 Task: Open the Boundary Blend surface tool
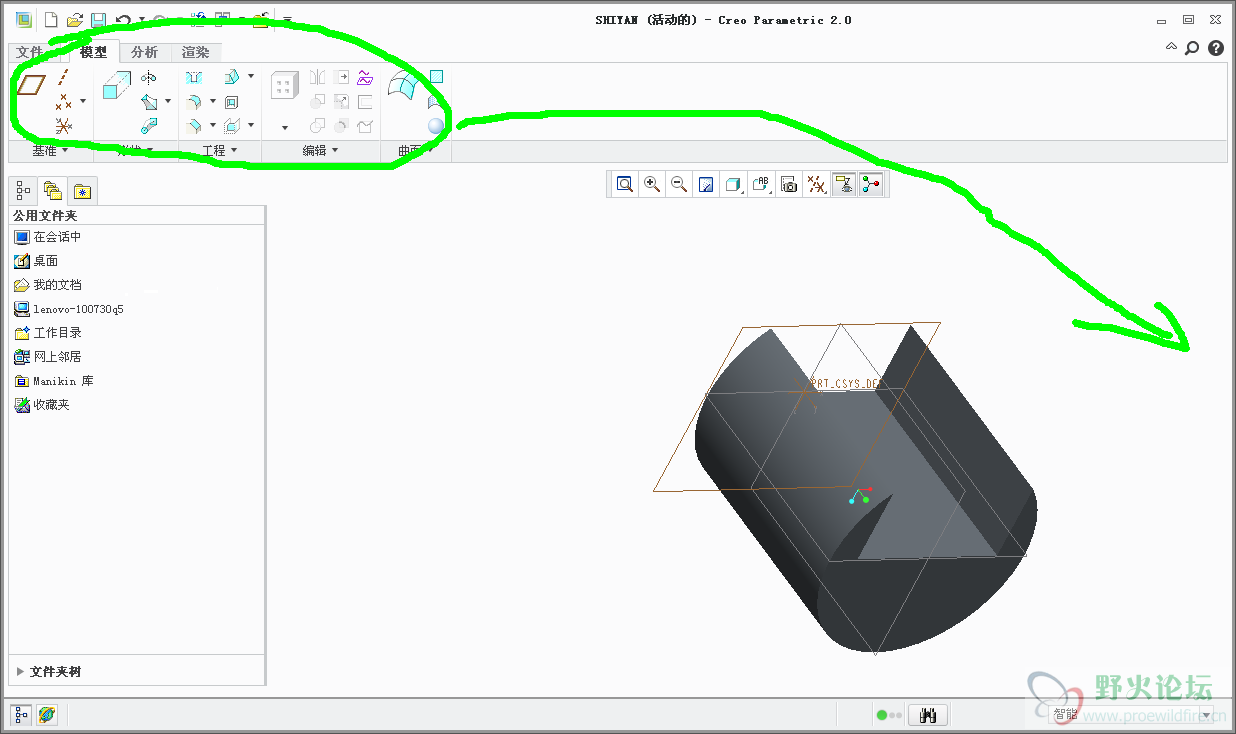click(x=404, y=86)
